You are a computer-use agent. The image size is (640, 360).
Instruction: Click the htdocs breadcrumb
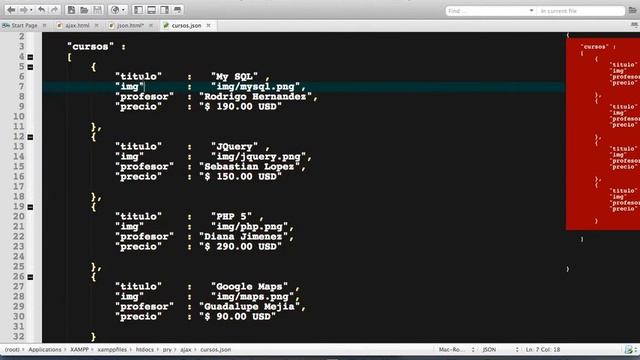tap(145, 350)
